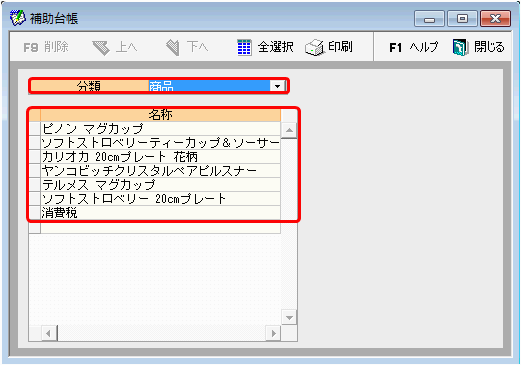Maximize the 補助台帳 window
521x365 pixels.
point(462,19)
